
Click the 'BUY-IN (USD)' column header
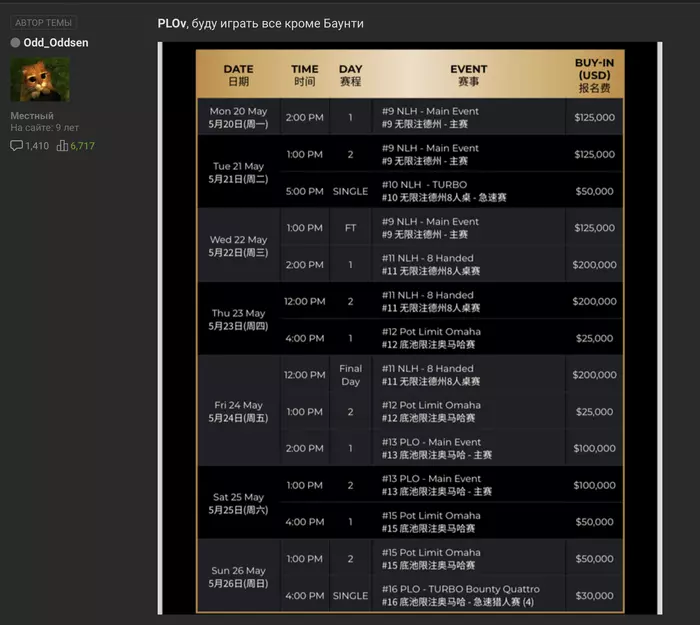(x=594, y=75)
